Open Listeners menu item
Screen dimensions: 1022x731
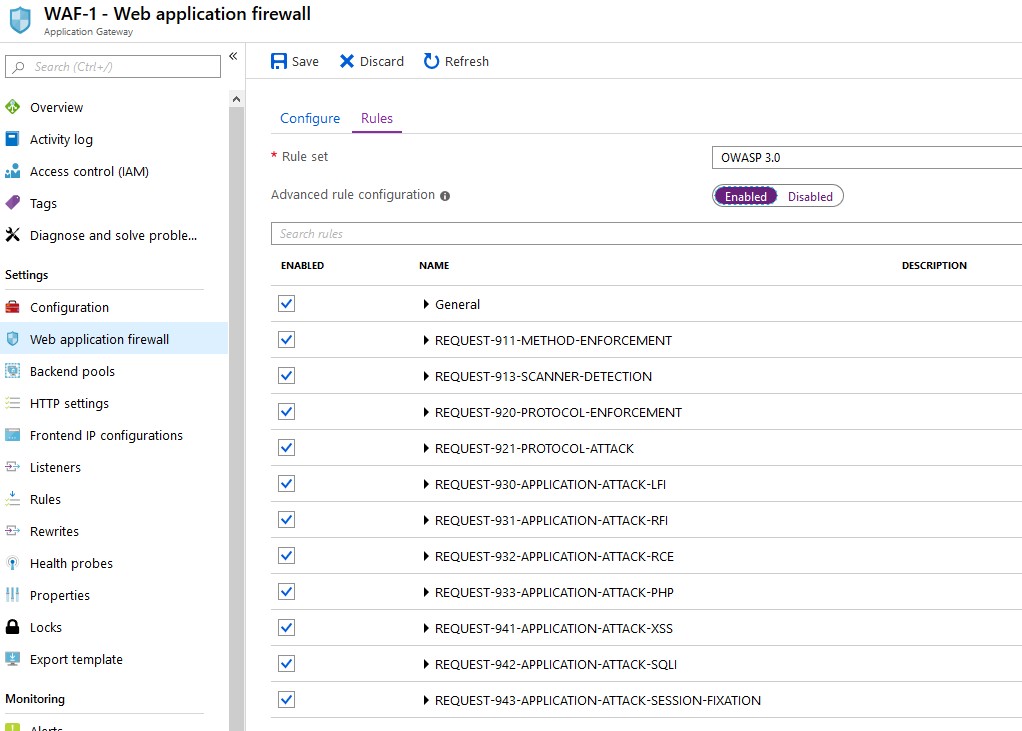55,467
